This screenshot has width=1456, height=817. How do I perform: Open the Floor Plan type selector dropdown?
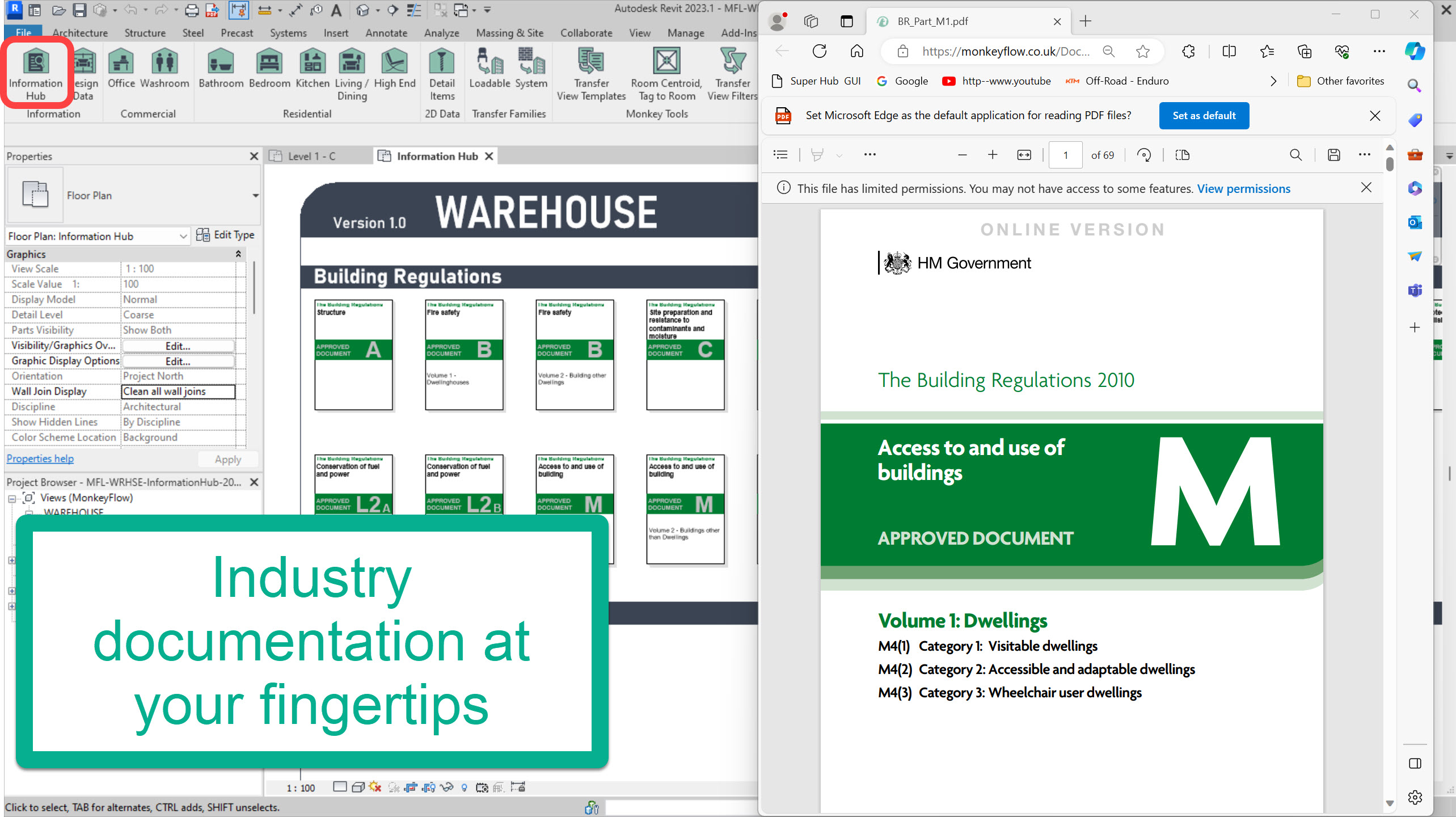point(255,196)
